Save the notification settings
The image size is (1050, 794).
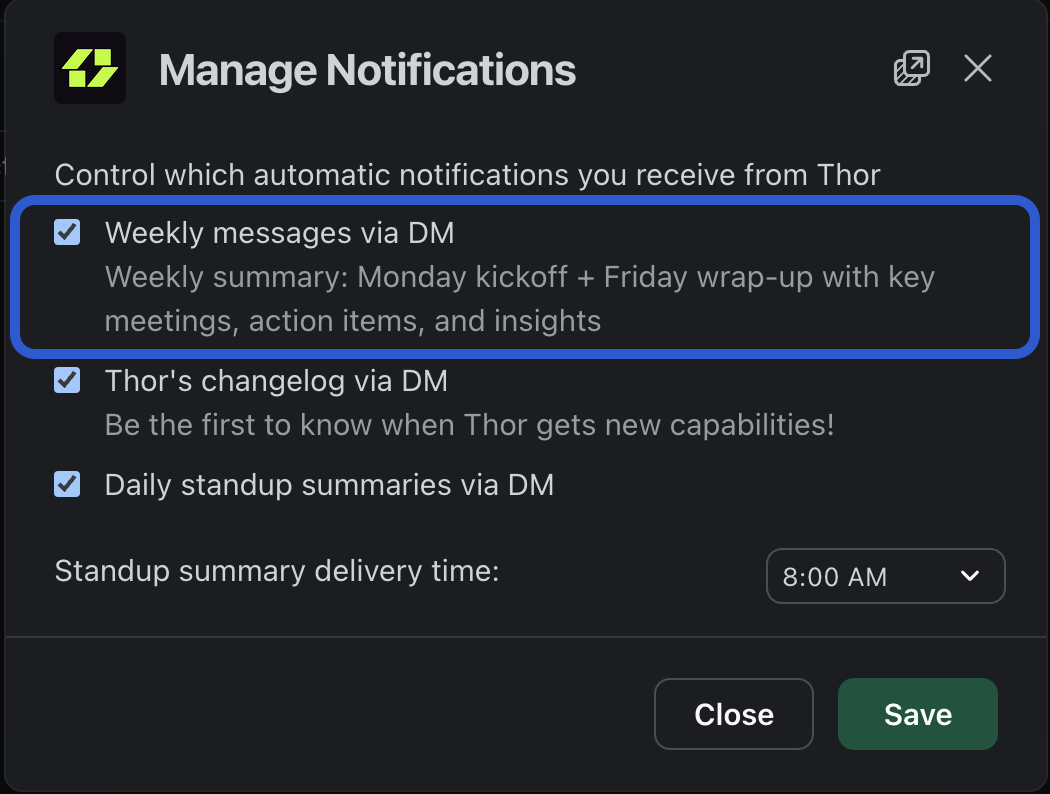click(x=917, y=714)
